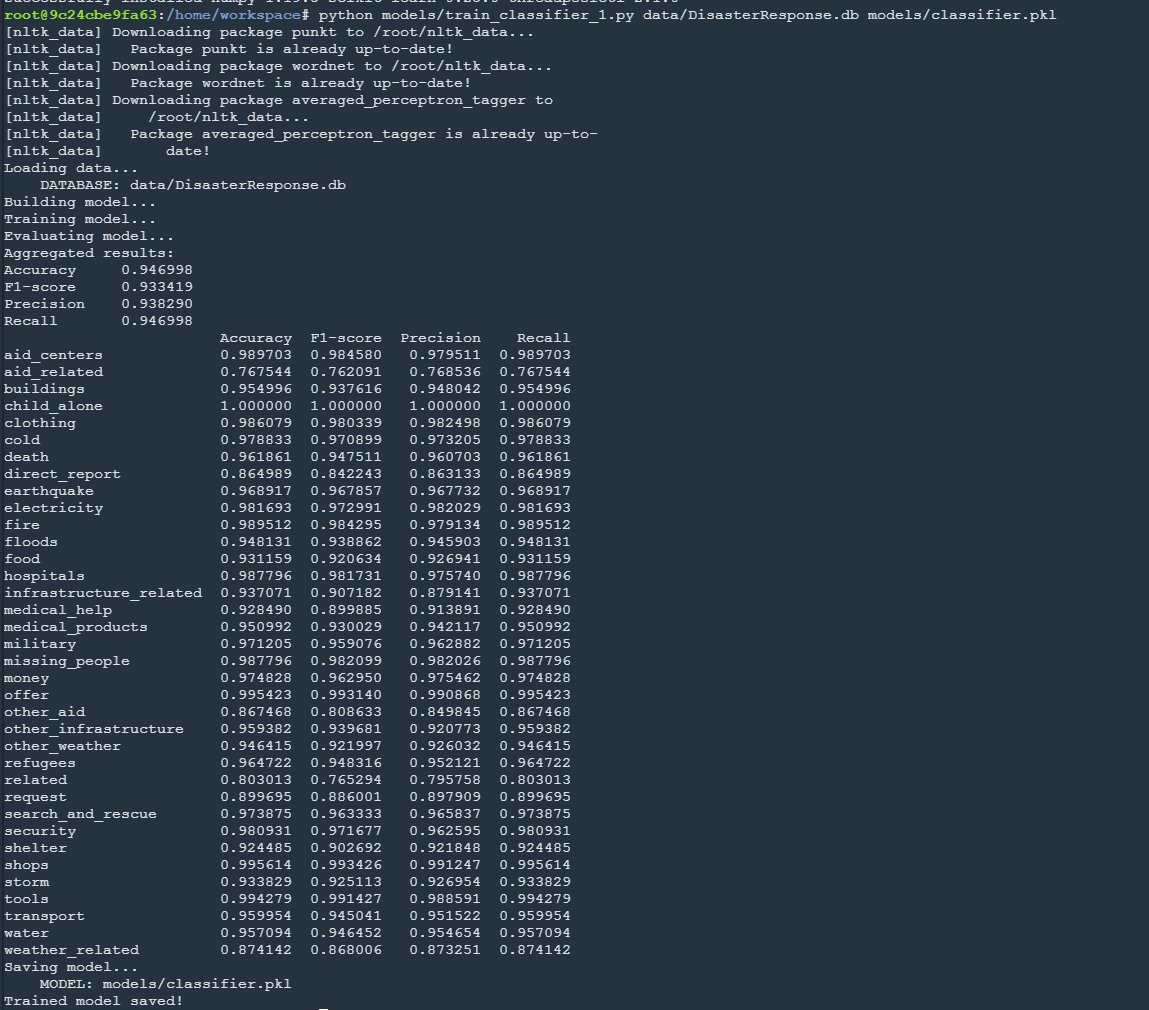Click the 'infrastructure_related' row label

103,593
